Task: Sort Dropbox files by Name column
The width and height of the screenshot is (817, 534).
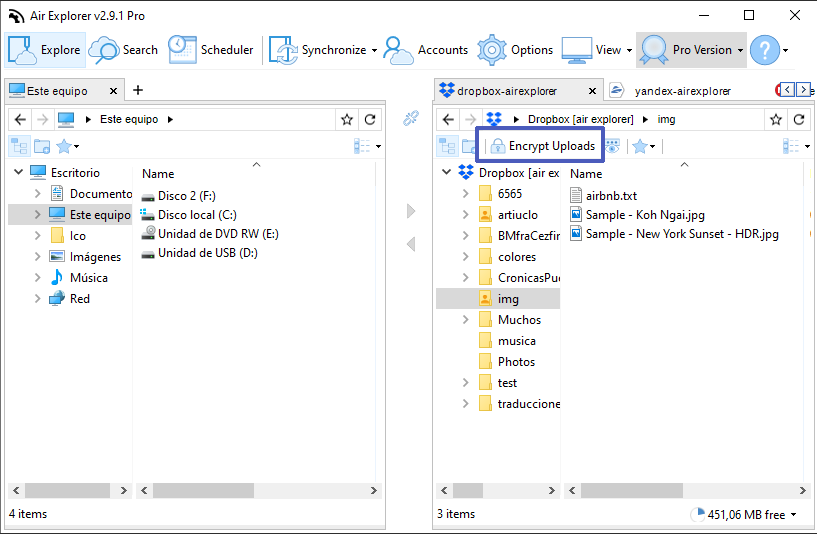Action: [586, 173]
